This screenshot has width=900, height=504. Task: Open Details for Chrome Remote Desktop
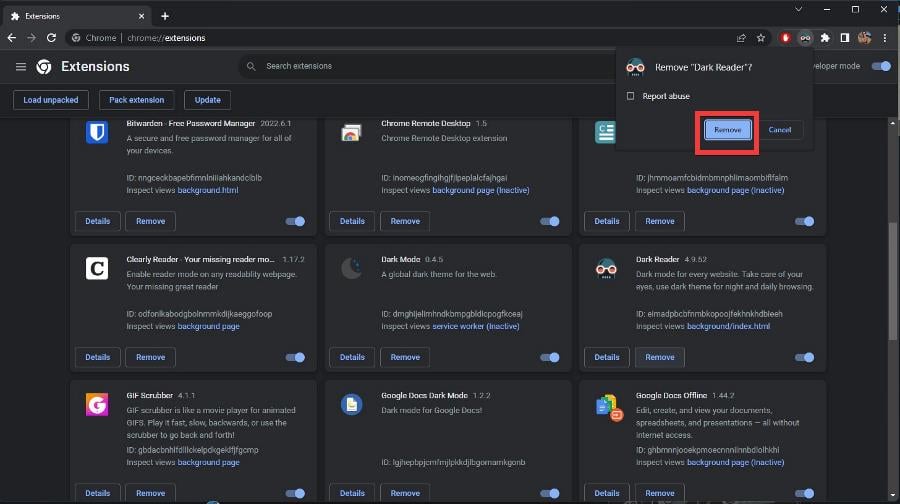tap(352, 221)
